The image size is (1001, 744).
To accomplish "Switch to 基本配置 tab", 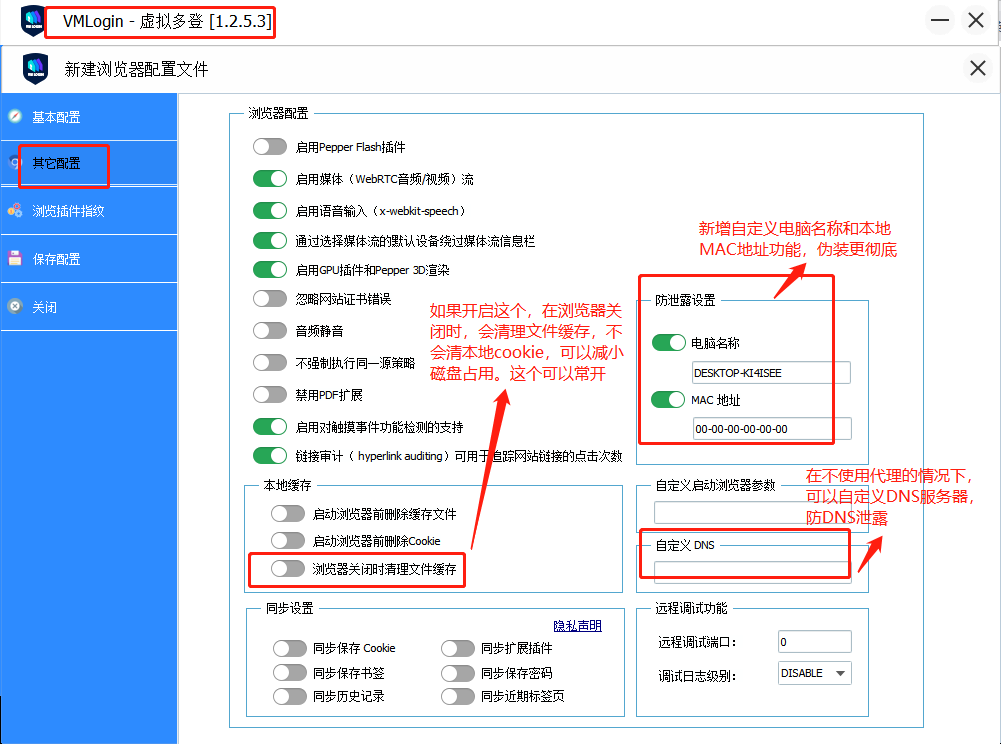I will point(56,117).
